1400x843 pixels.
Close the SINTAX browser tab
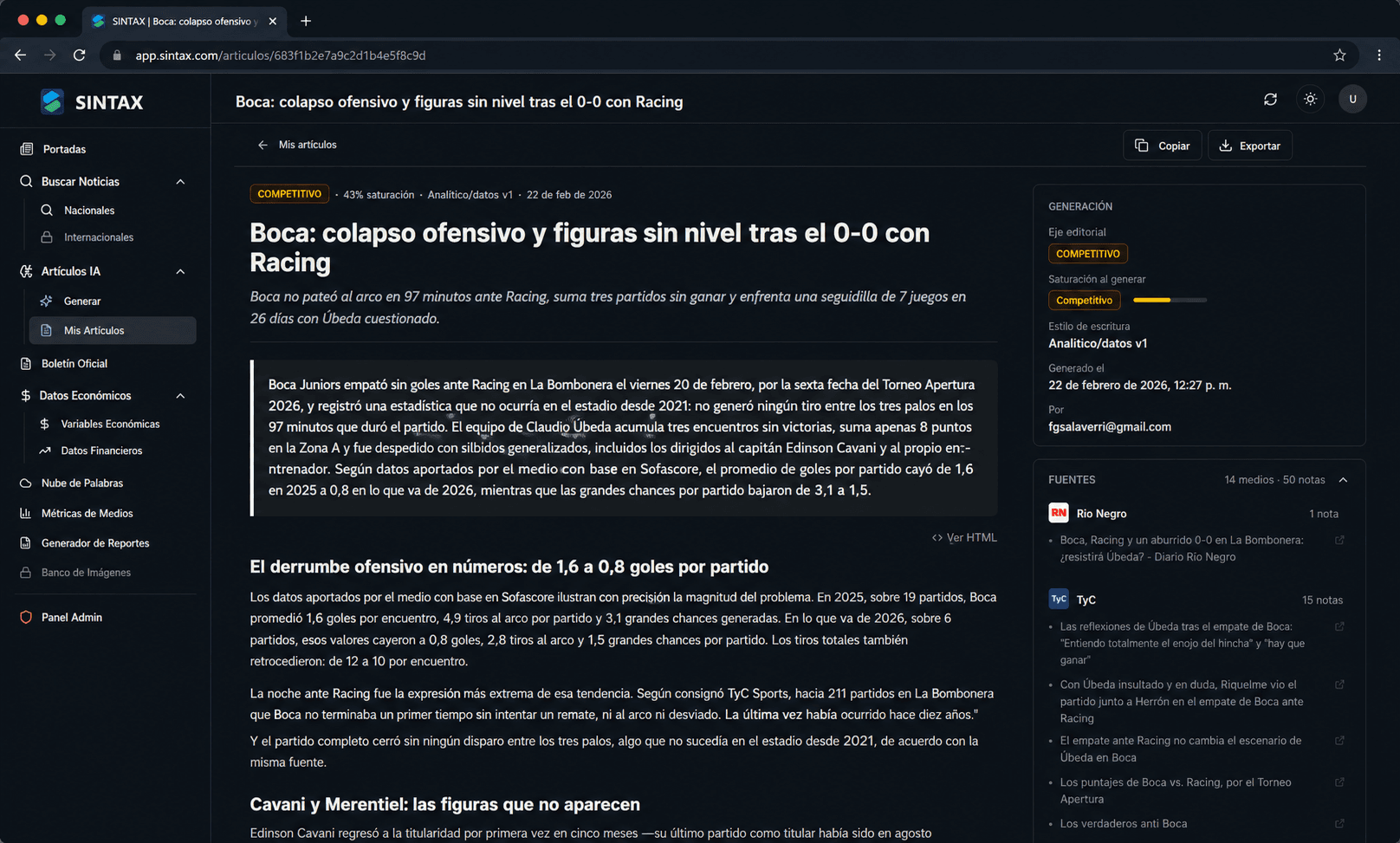coord(273,21)
